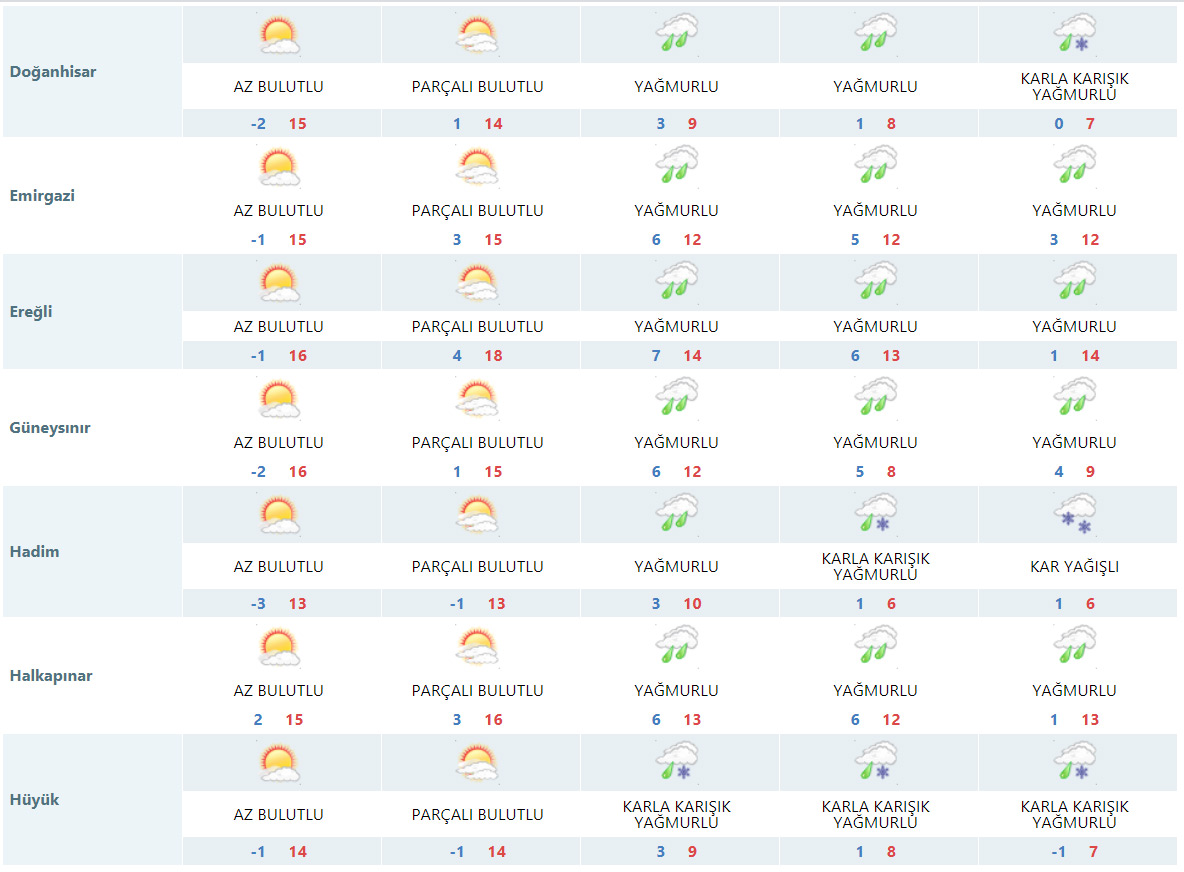The height and width of the screenshot is (872, 1184).
Task: Go to the Güneysınır district link
Action: [x=50, y=428]
